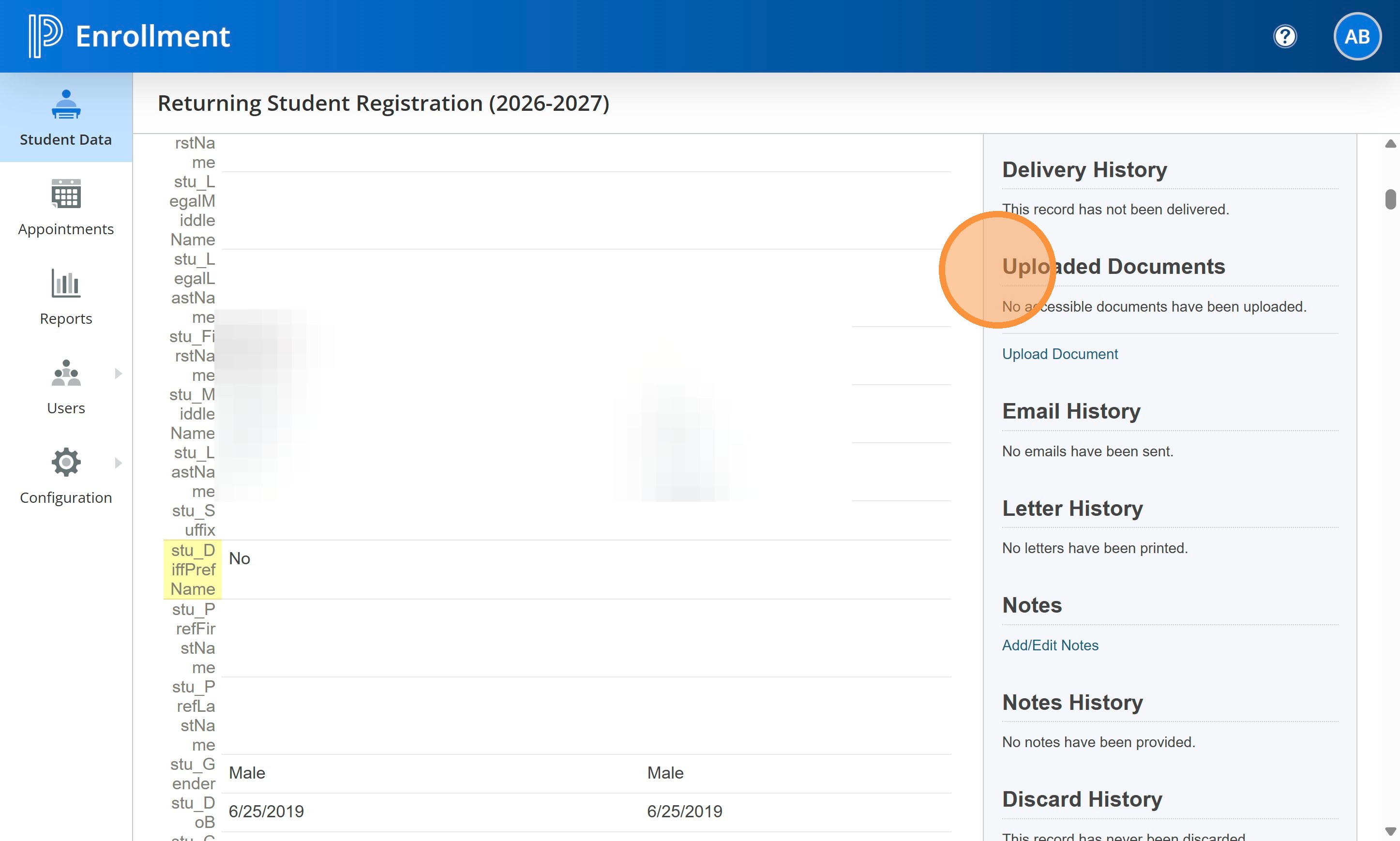This screenshot has height=841, width=1400.
Task: Select the Reports menu label
Action: [66, 318]
